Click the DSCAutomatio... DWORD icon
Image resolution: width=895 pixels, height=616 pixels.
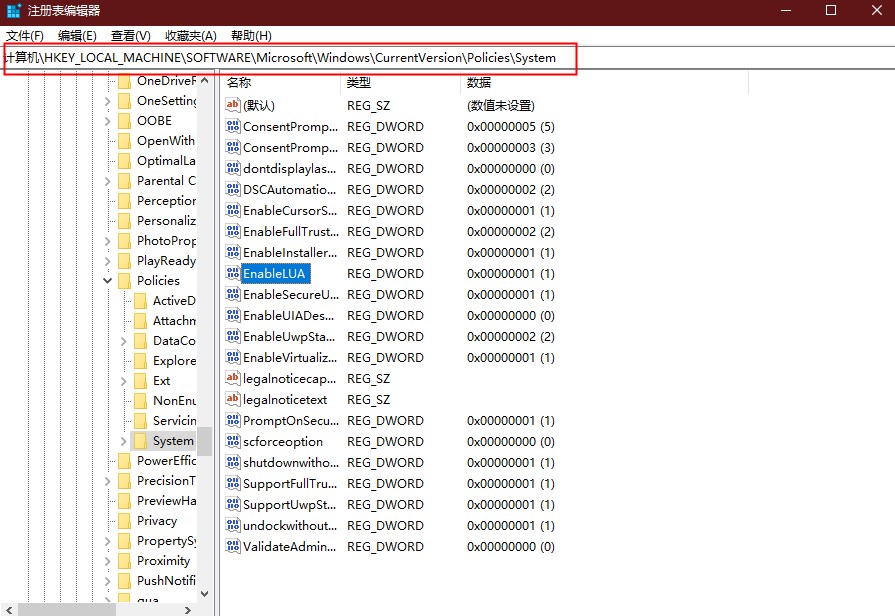pos(232,190)
